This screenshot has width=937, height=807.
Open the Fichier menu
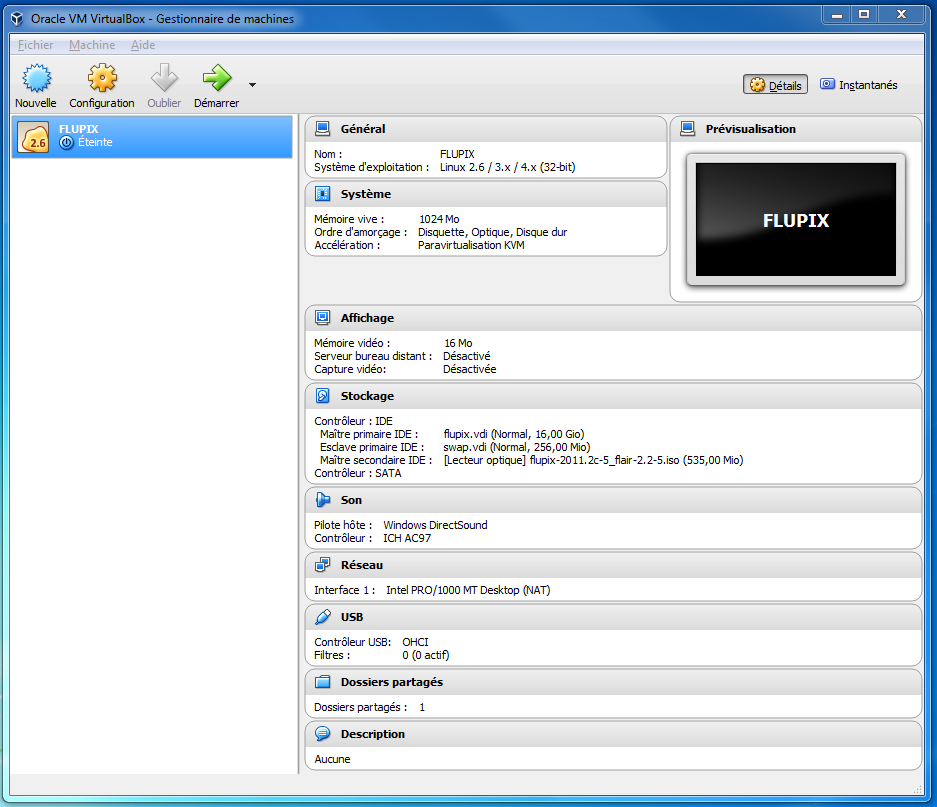tap(35, 45)
